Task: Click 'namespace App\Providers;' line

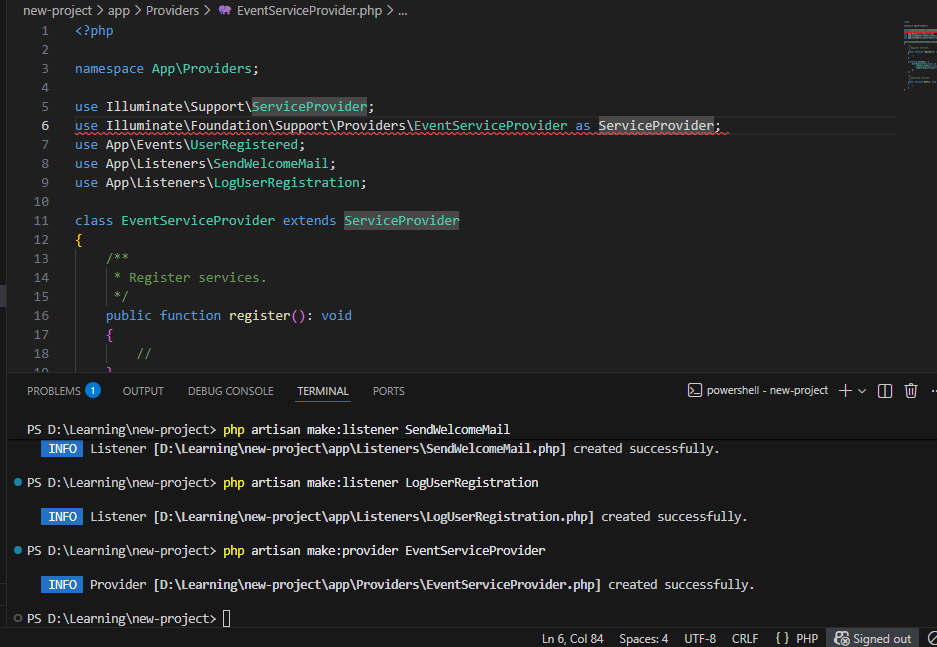Action: (x=167, y=69)
